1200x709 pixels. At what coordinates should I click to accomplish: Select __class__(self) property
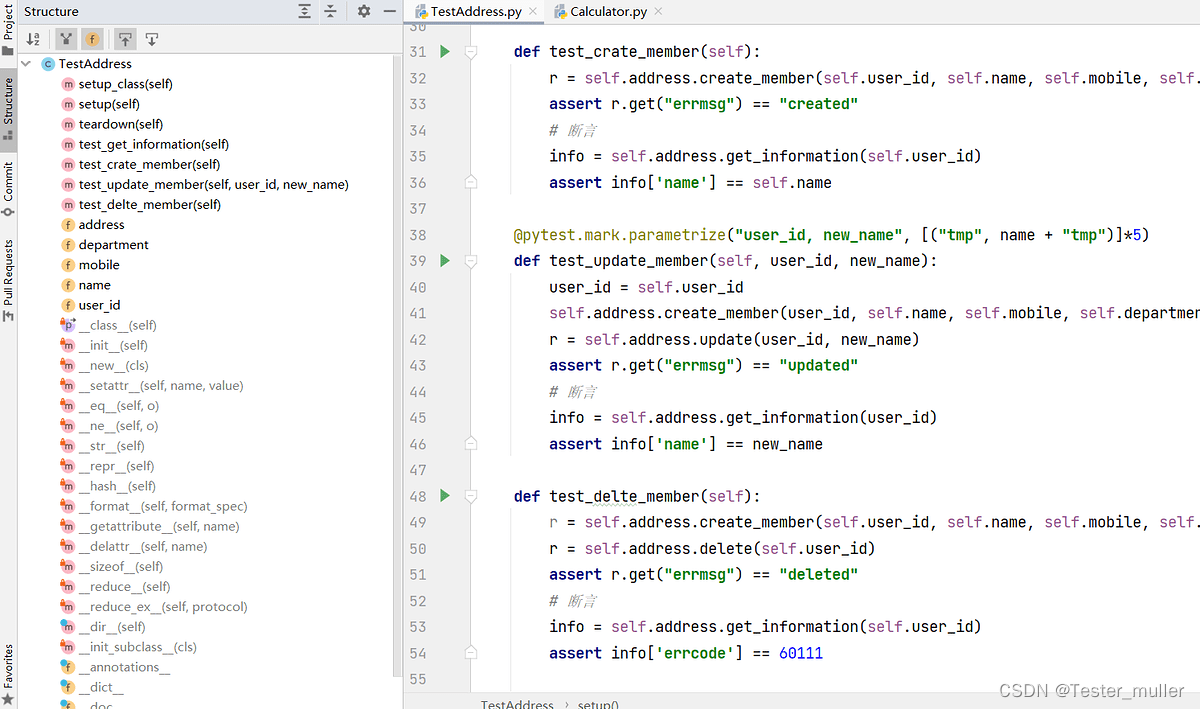click(117, 325)
